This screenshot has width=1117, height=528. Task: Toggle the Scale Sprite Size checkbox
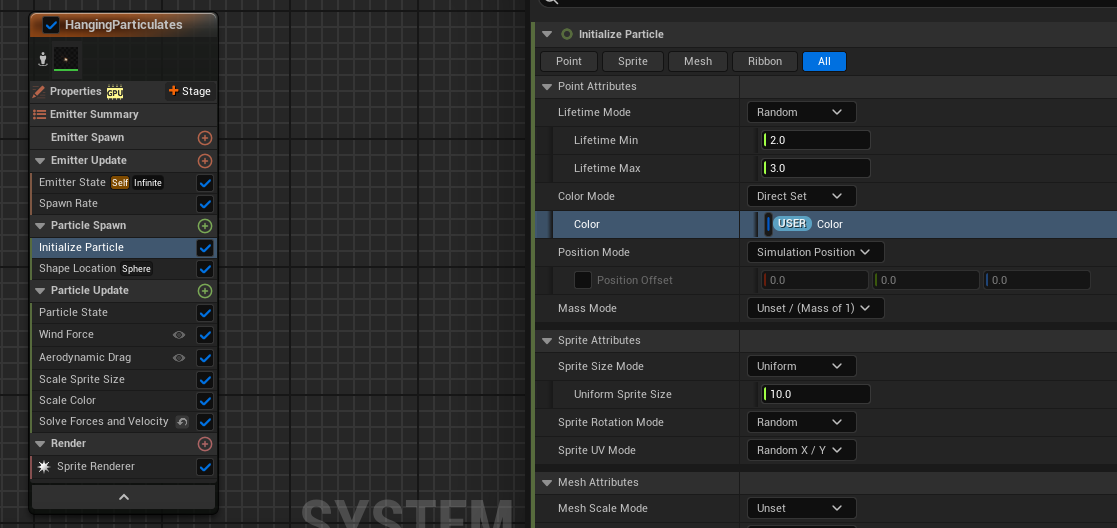[x=205, y=380]
